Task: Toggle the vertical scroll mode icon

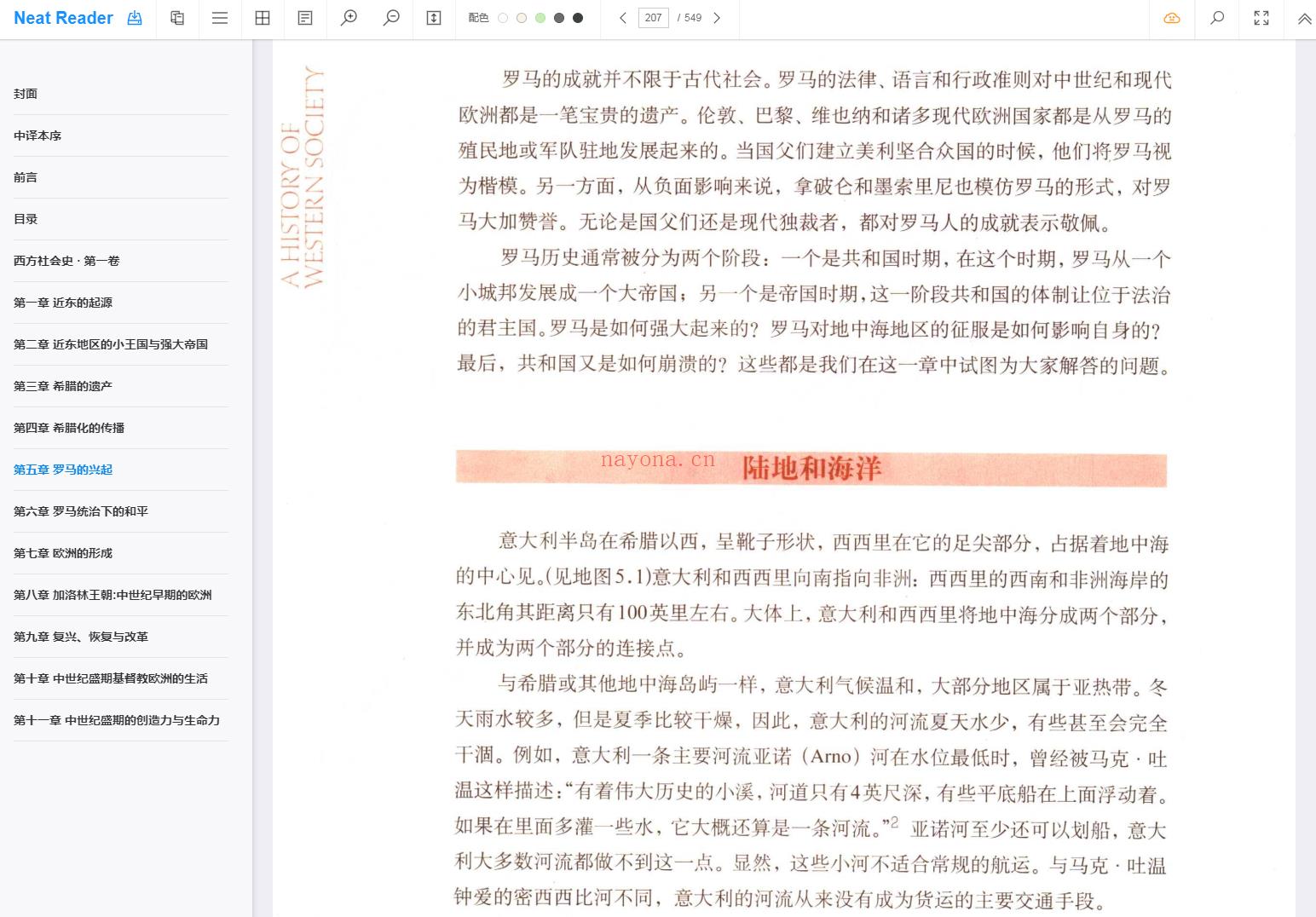Action: 434,18
